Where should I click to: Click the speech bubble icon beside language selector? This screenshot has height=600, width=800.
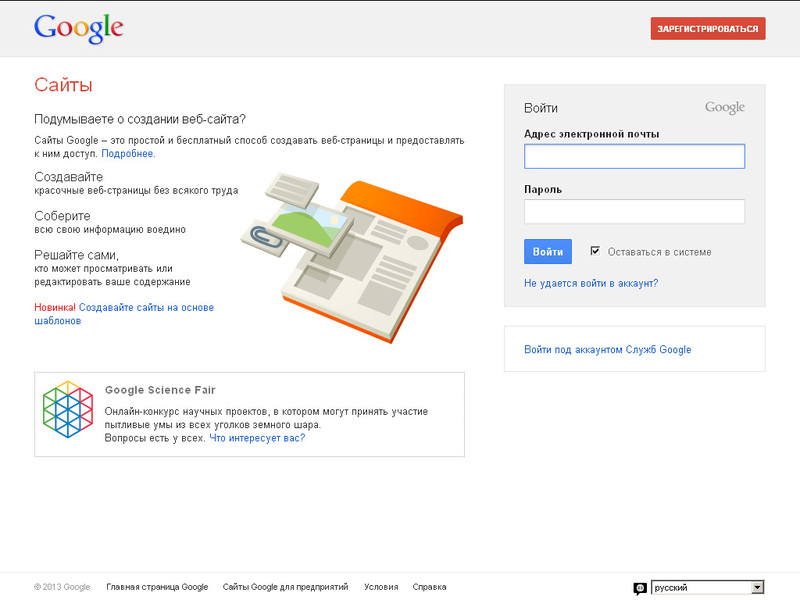(x=640, y=589)
